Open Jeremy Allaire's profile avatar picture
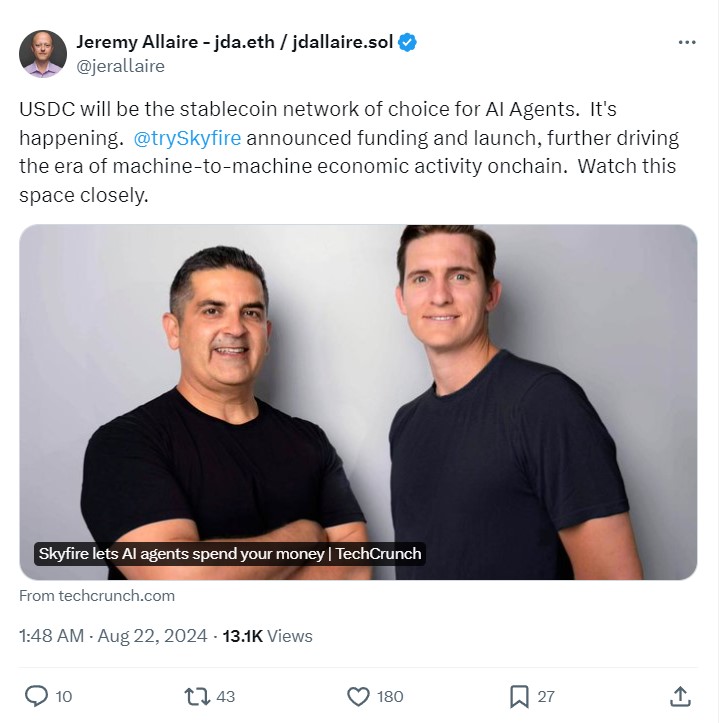 (43, 54)
